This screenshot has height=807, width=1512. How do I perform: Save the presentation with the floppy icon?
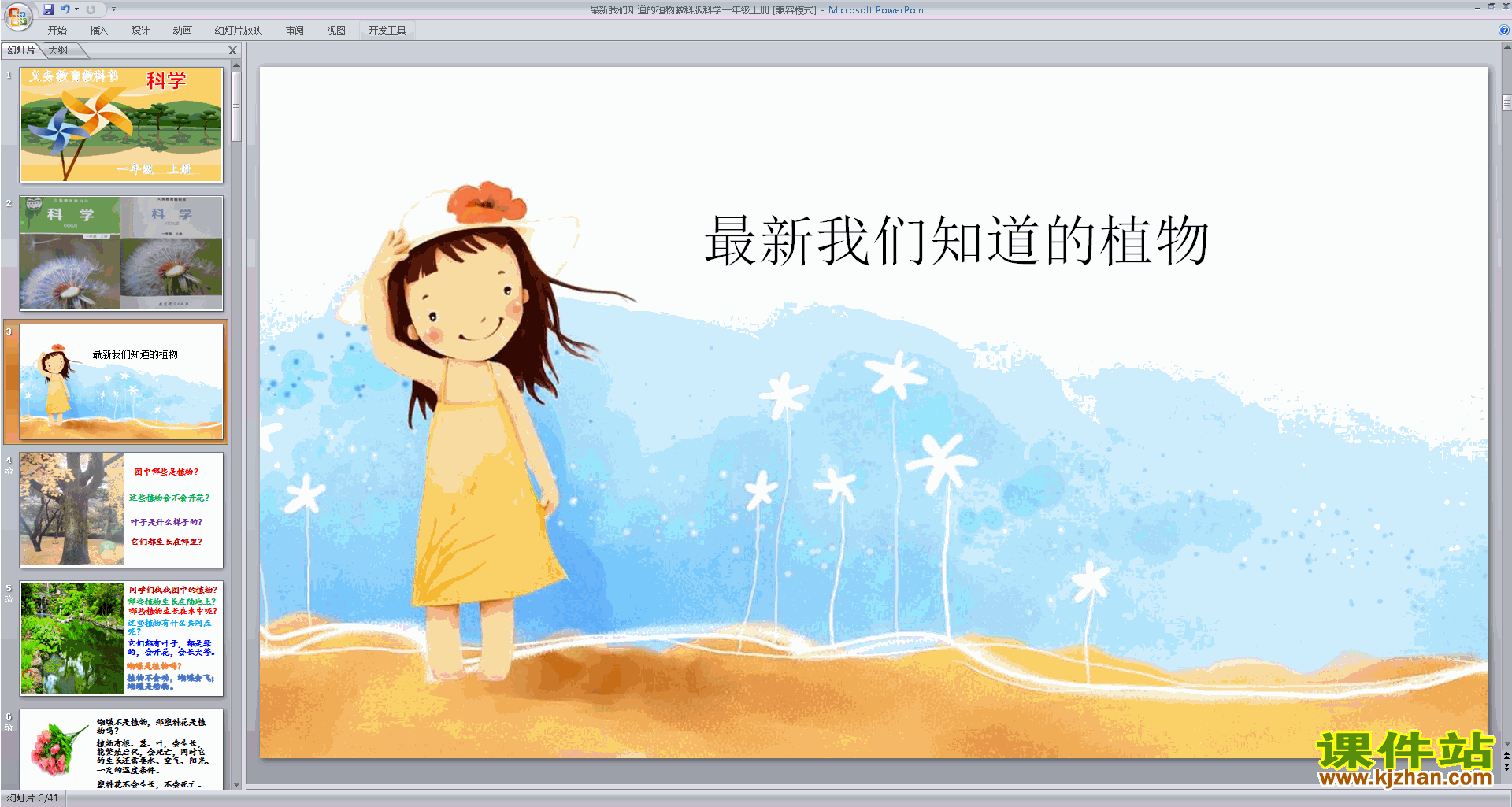pos(48,9)
